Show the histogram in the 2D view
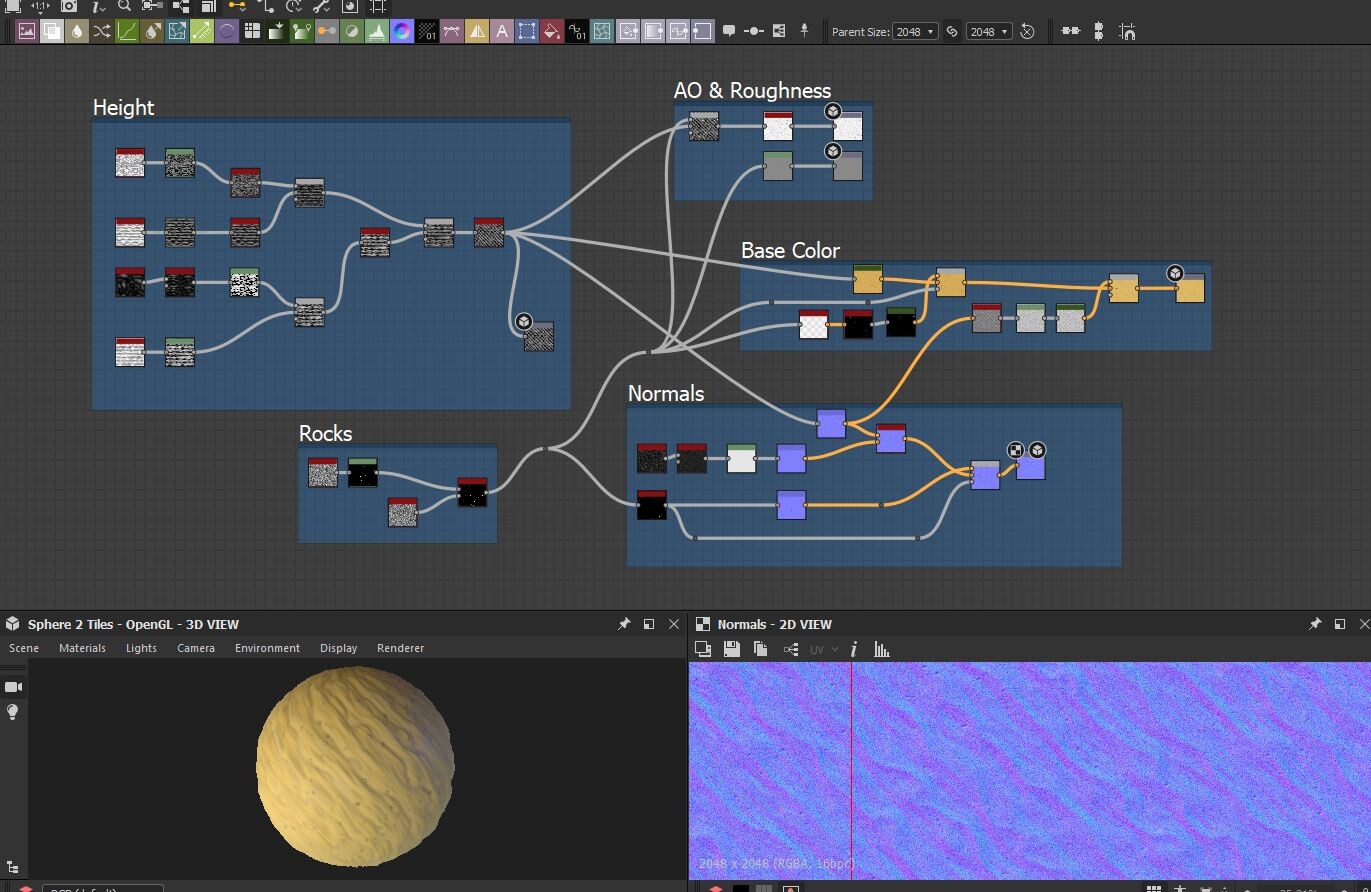The height and width of the screenshot is (892, 1371). click(x=881, y=649)
